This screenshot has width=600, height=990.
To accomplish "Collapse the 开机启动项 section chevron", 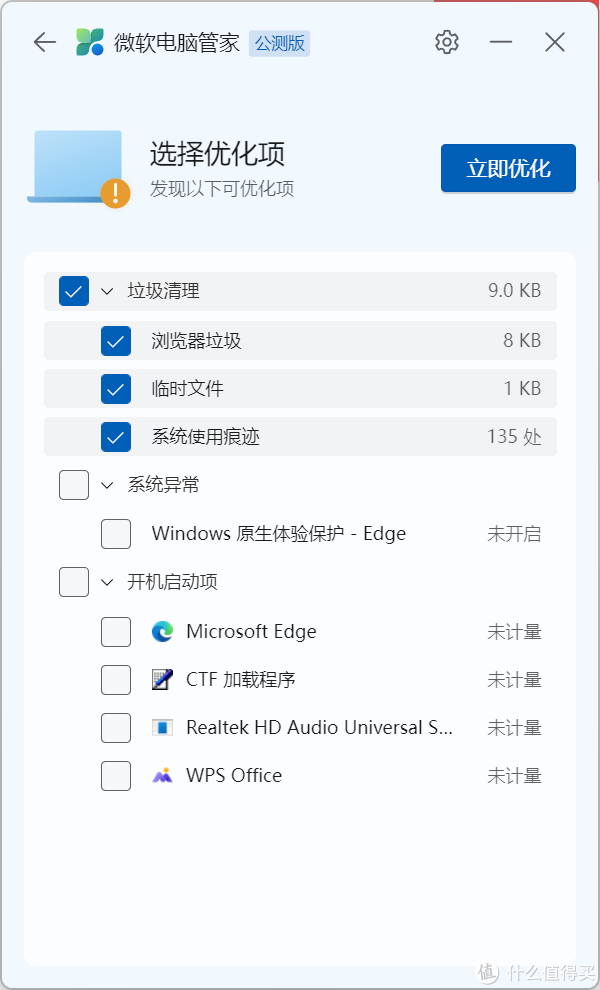I will point(107,582).
